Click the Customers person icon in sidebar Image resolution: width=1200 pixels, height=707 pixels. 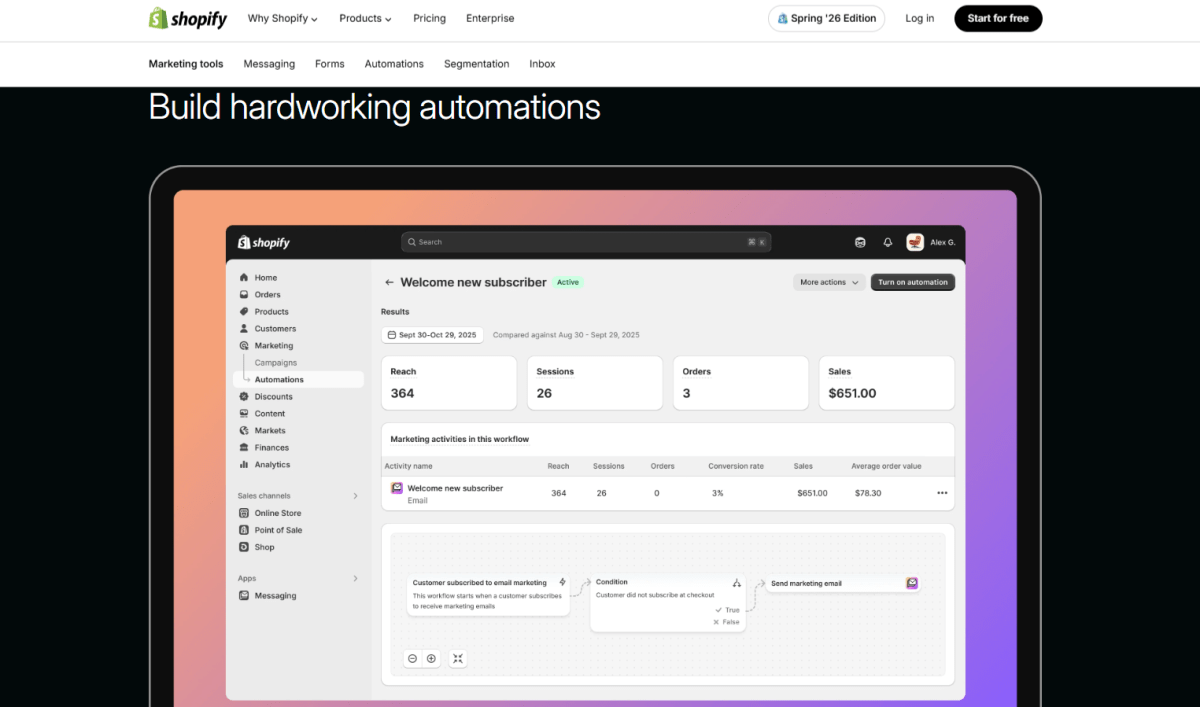(x=244, y=329)
